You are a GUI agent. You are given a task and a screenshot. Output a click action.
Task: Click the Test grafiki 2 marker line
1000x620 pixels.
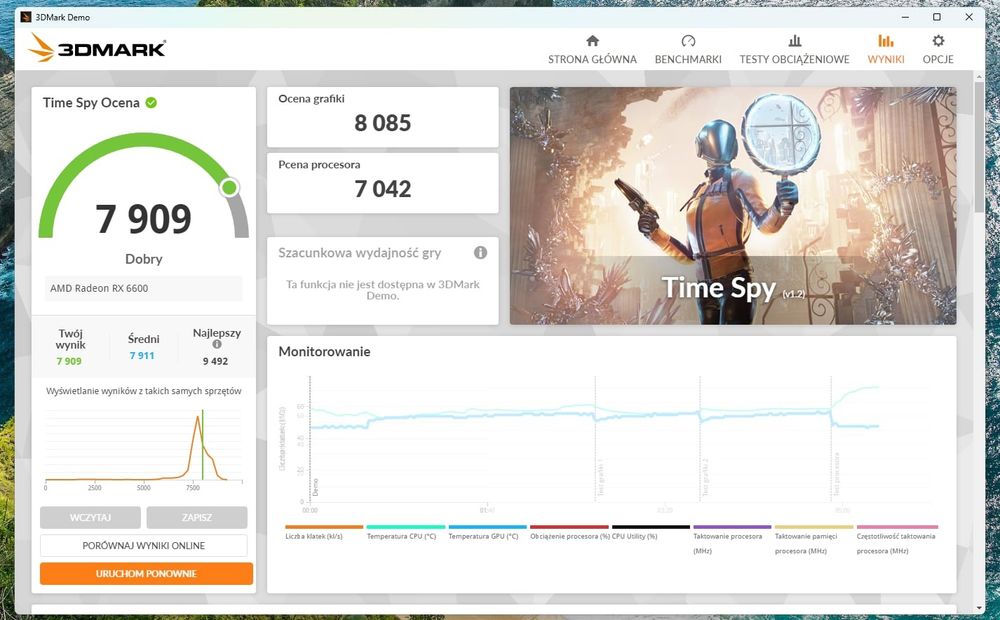pyautogui.click(x=700, y=439)
